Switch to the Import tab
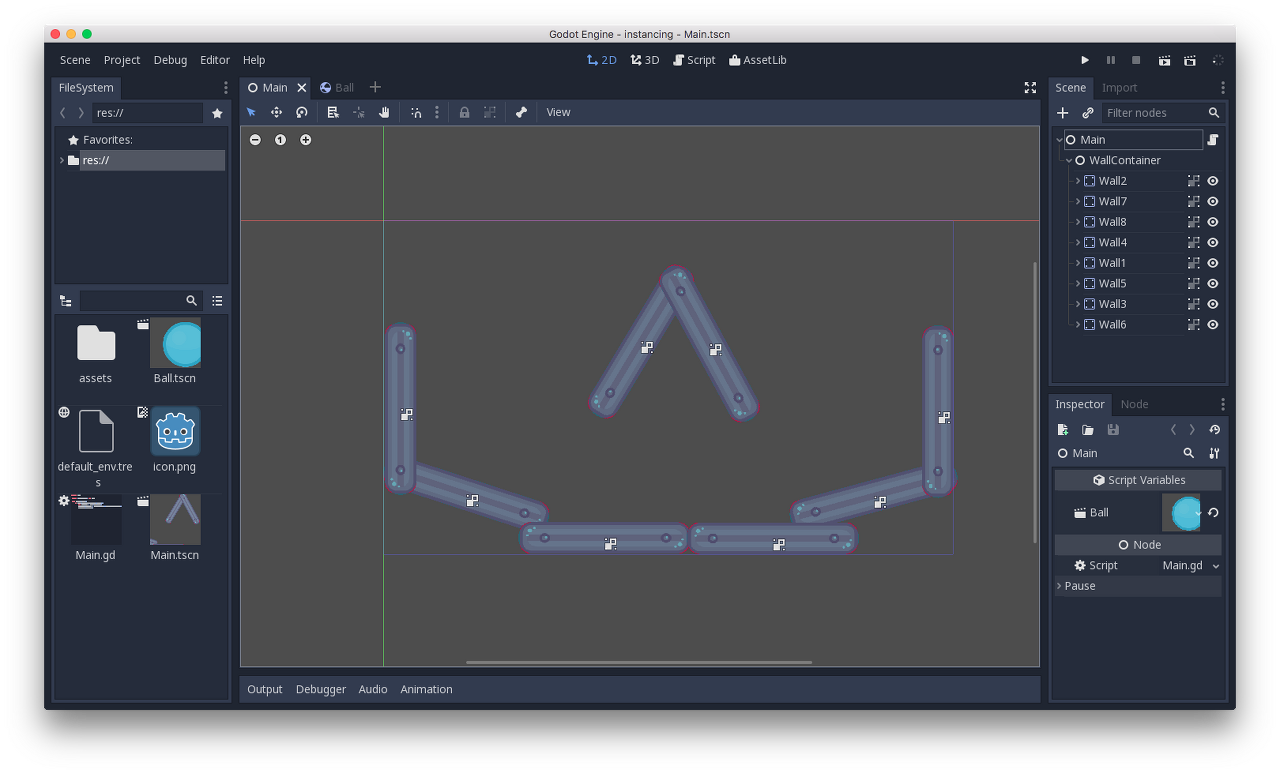 (1119, 88)
